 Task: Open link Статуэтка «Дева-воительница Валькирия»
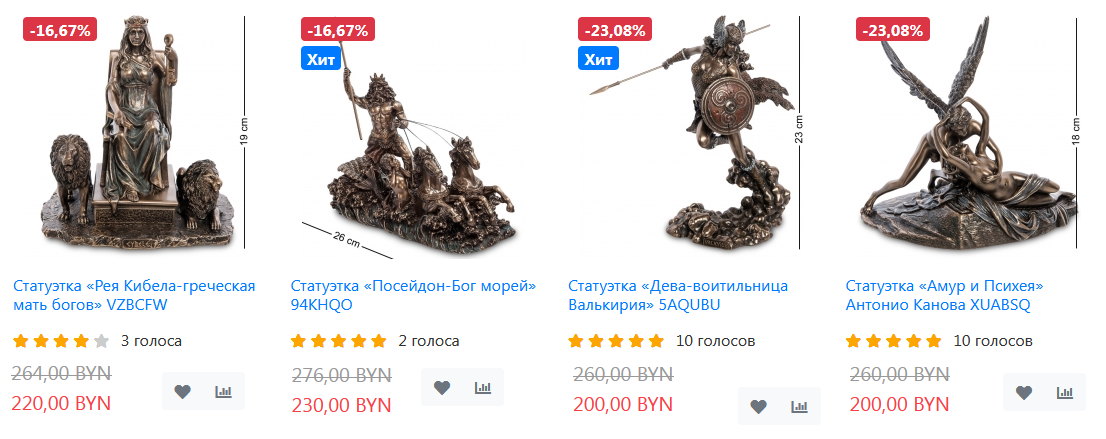coord(678,296)
